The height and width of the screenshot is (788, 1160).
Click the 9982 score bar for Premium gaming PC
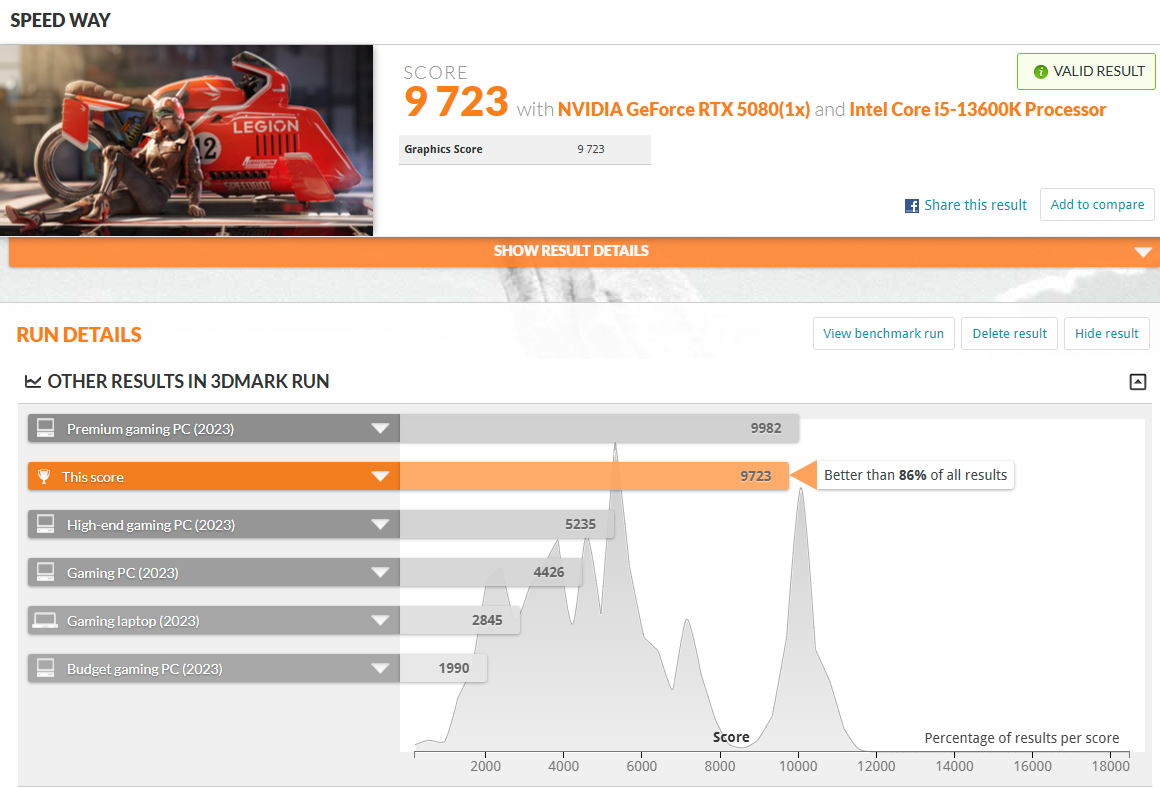(x=598, y=428)
